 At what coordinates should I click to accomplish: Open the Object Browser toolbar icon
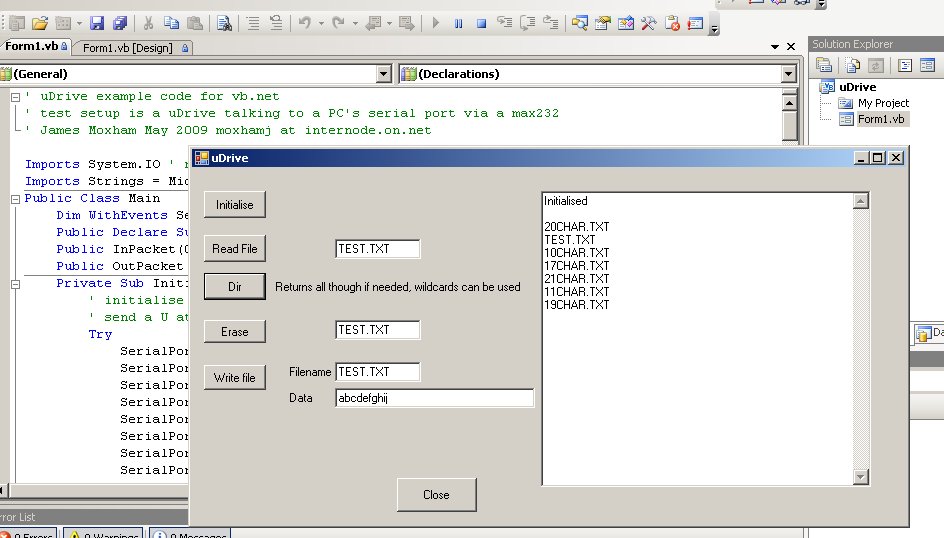coord(626,23)
